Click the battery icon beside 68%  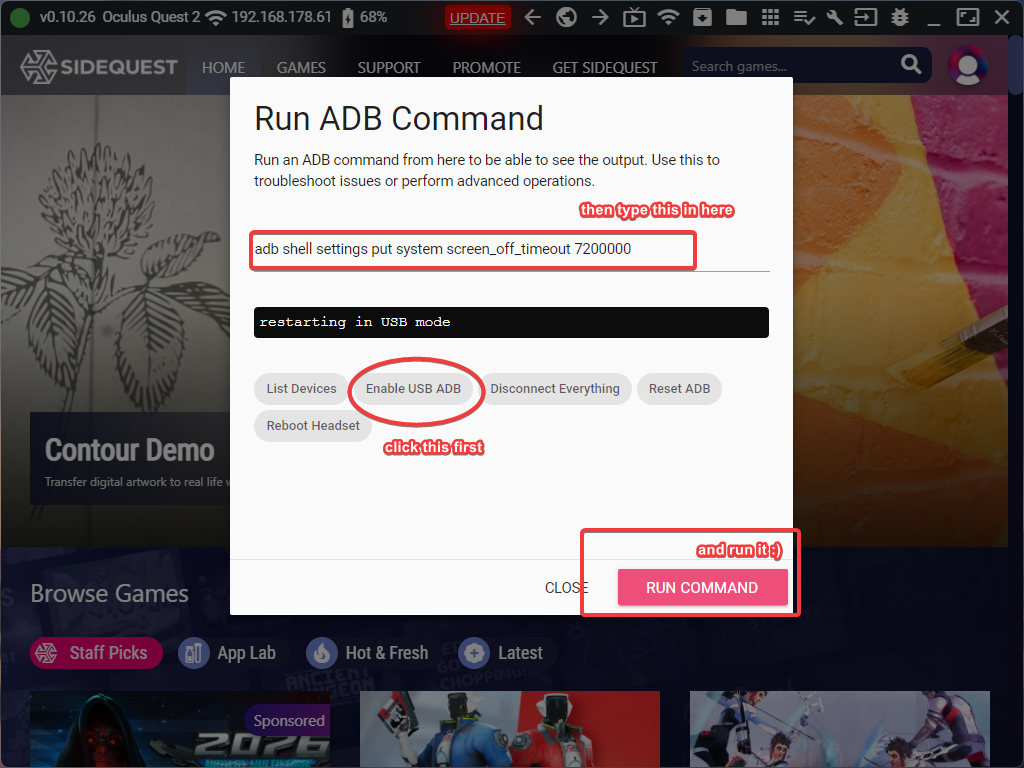click(x=348, y=18)
